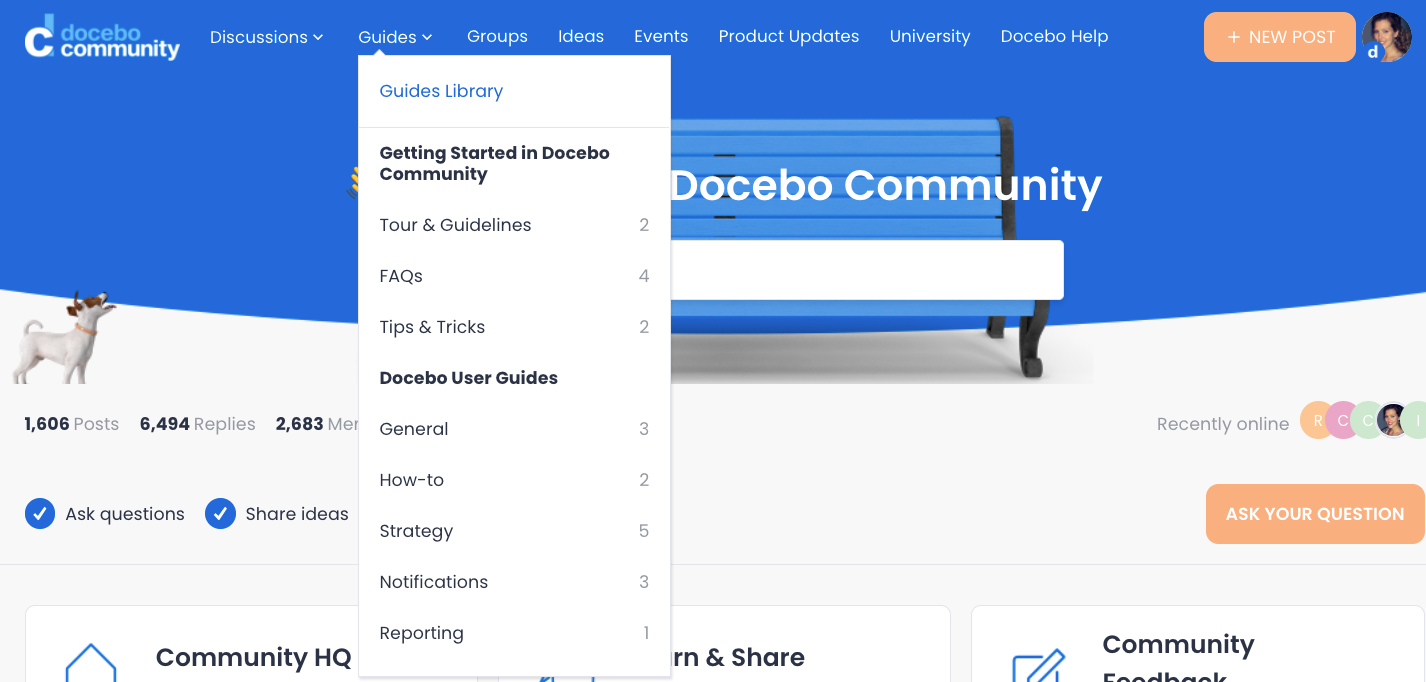Open the Groups nav item
The image size is (1426, 682).
click(497, 36)
